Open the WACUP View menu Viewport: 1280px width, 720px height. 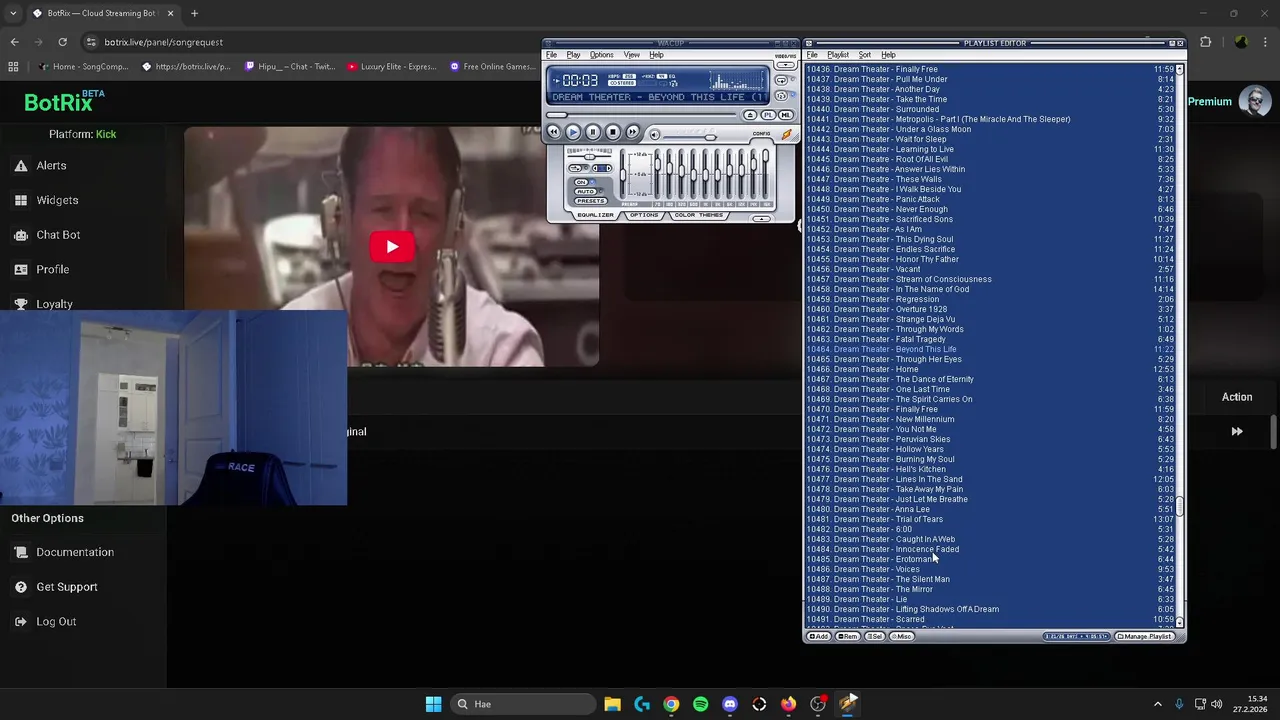pos(632,55)
